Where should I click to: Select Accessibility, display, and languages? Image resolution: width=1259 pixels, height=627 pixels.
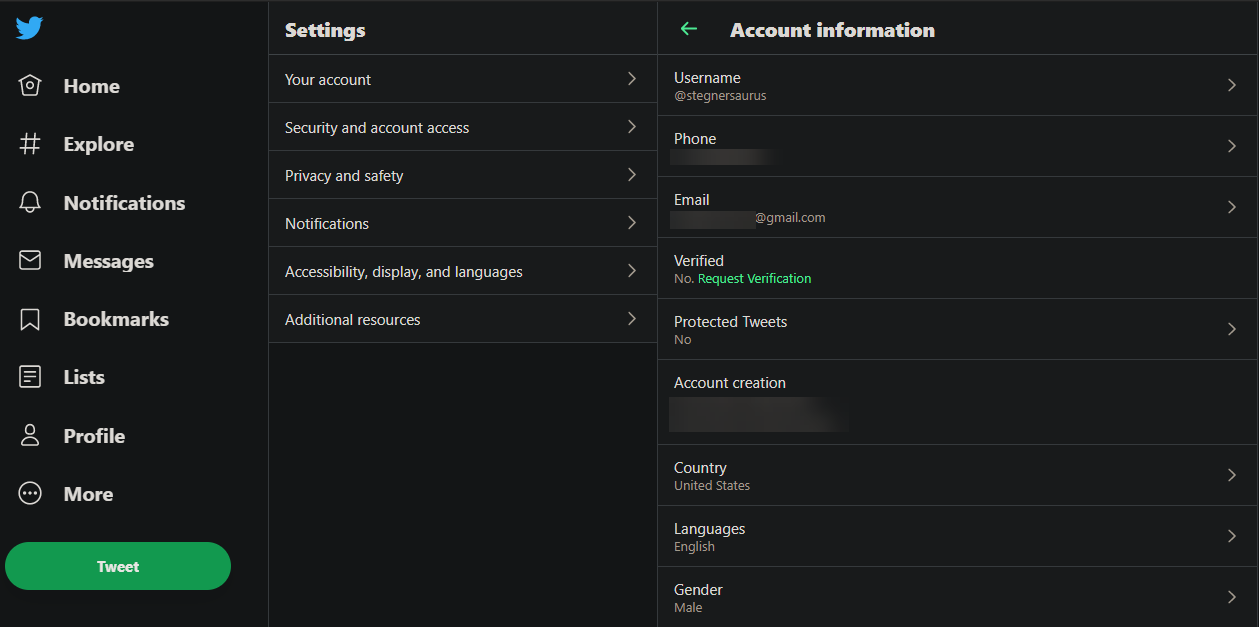coord(462,271)
